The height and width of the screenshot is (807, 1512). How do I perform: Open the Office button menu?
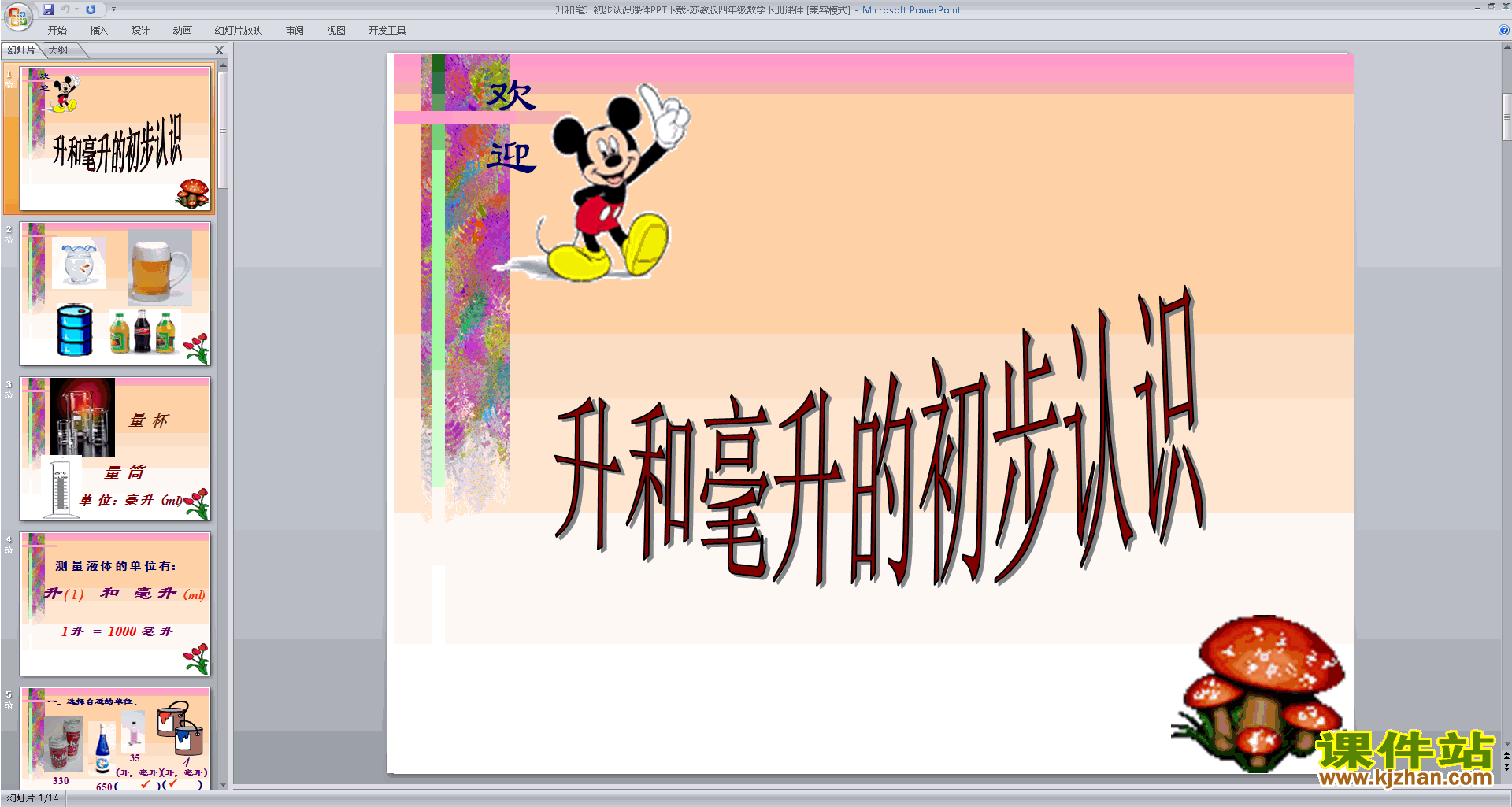coord(17,15)
